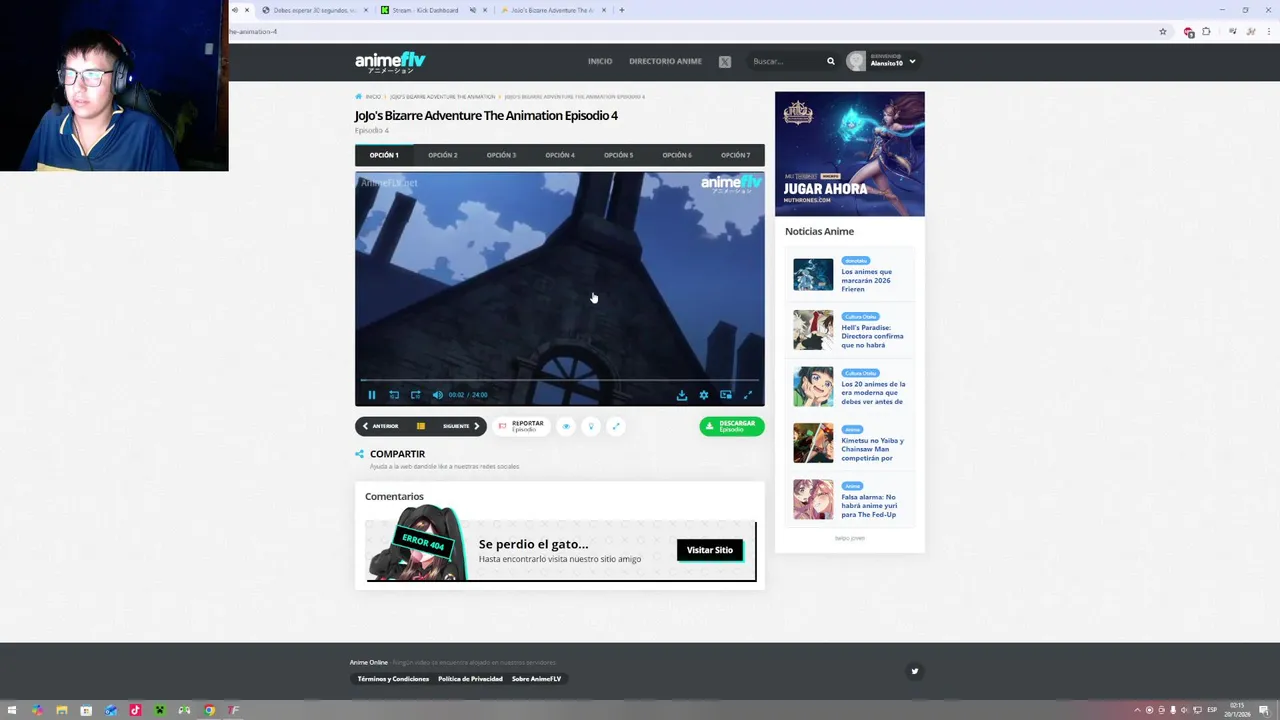Mute the video player volume
Viewport: 1280px width, 720px height.
(x=438, y=395)
